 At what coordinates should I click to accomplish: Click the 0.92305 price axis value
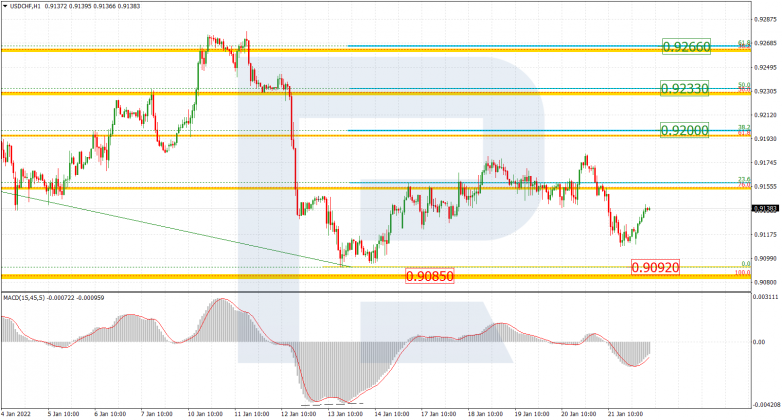click(765, 91)
